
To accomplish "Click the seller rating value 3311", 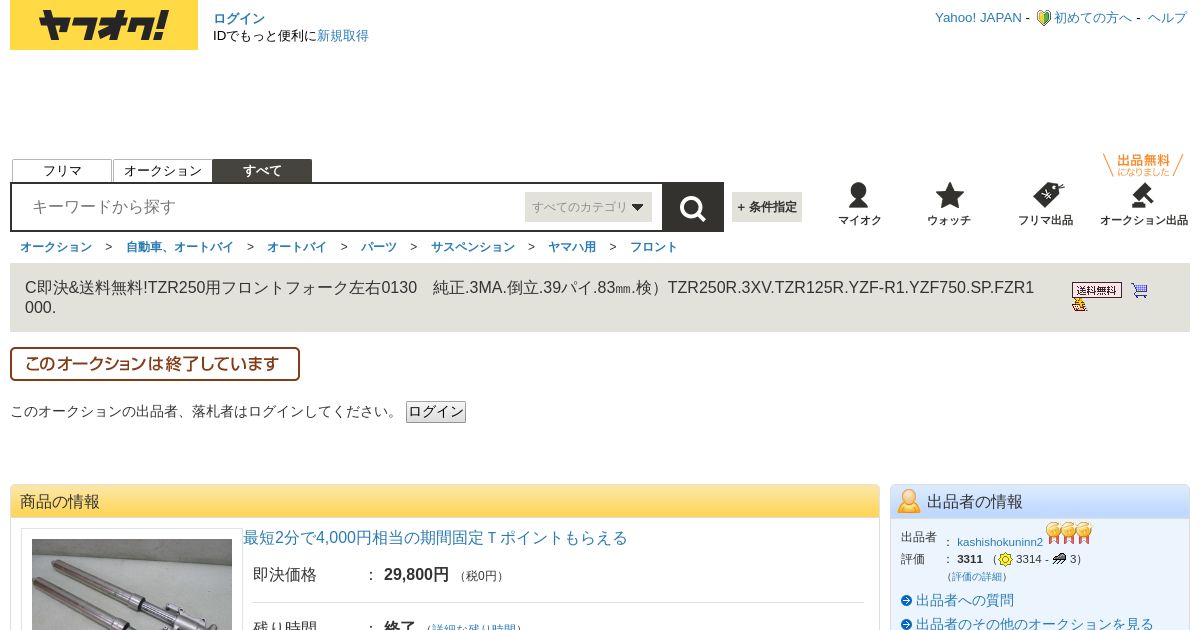I will (970, 559).
